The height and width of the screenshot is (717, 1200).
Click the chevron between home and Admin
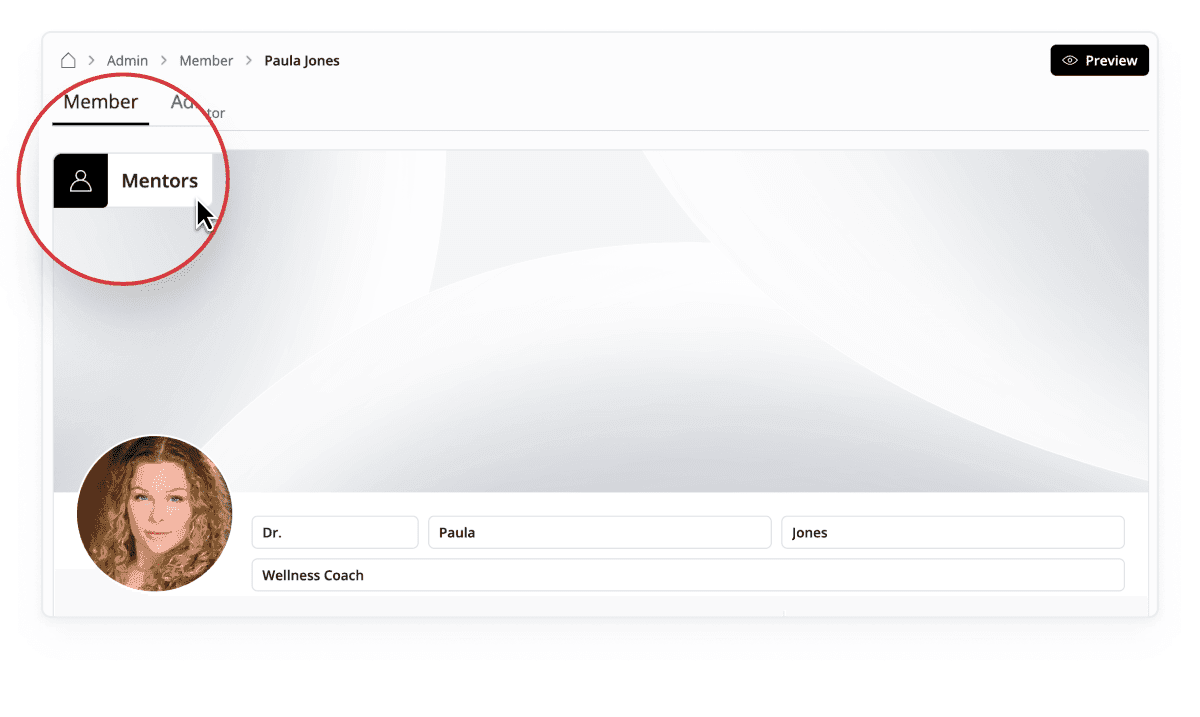[91, 61]
